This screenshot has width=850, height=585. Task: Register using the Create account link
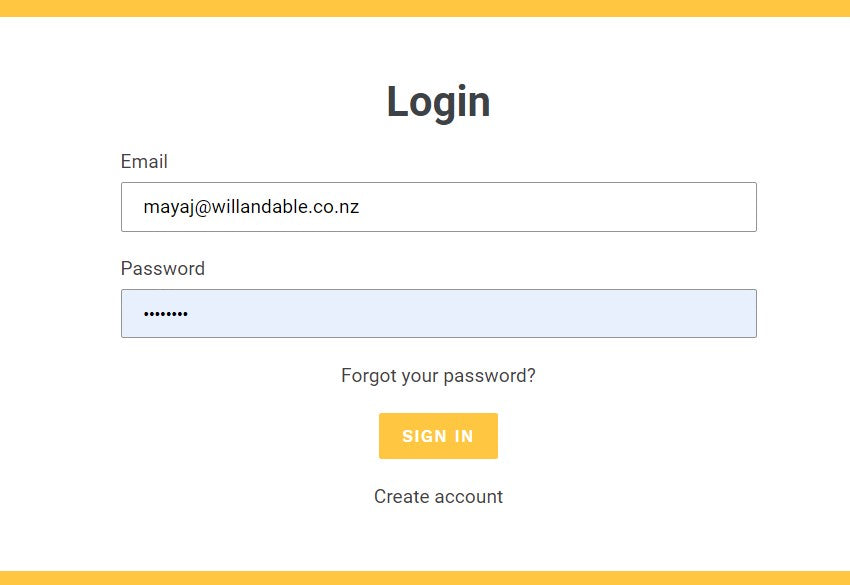[438, 497]
